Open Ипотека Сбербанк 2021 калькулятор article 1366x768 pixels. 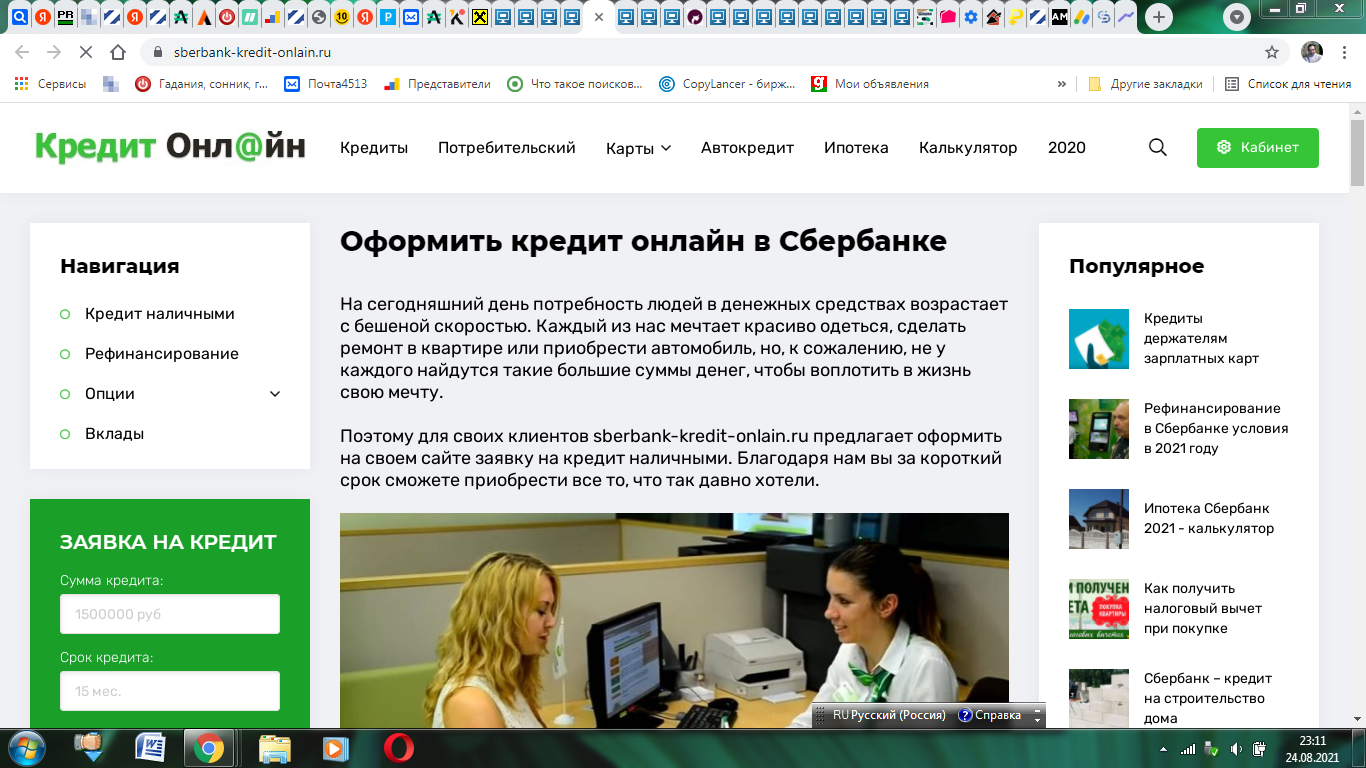point(1209,518)
